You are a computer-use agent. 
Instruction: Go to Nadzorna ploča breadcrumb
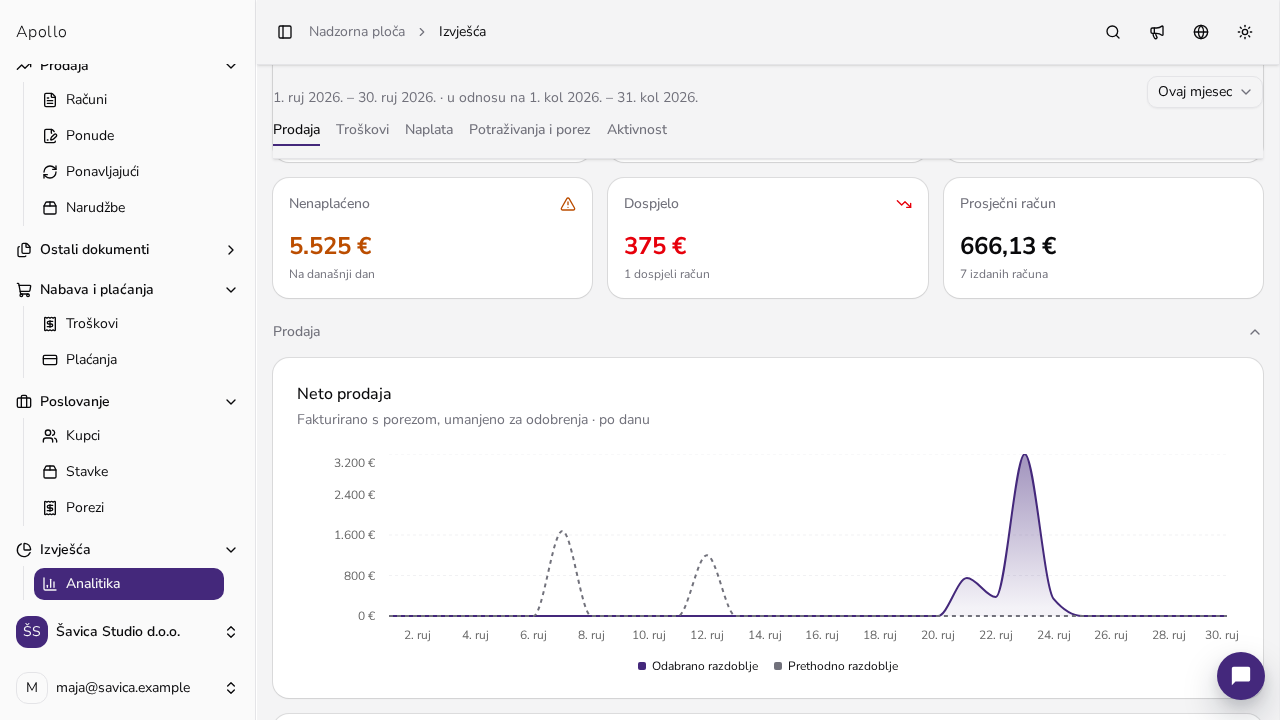coord(357,32)
